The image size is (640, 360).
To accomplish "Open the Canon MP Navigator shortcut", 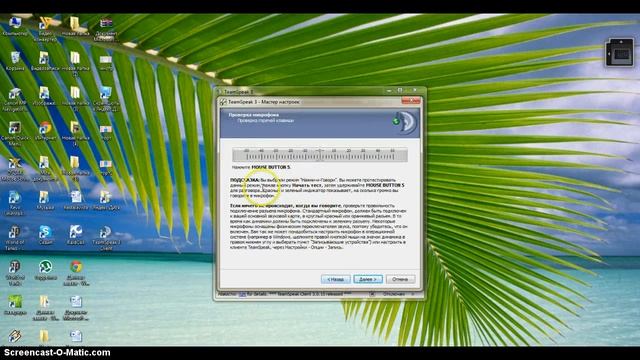I will (15, 99).
